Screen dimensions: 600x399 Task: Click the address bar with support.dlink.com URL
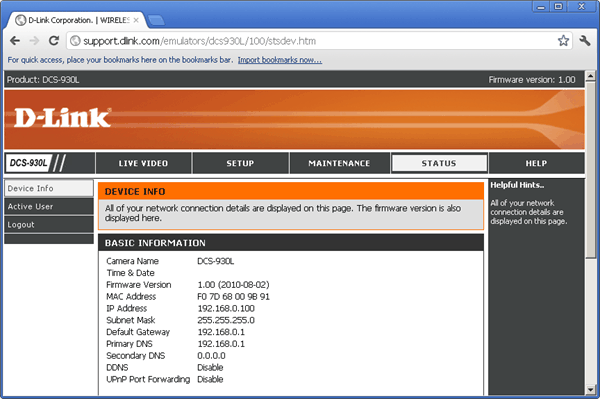(319, 41)
